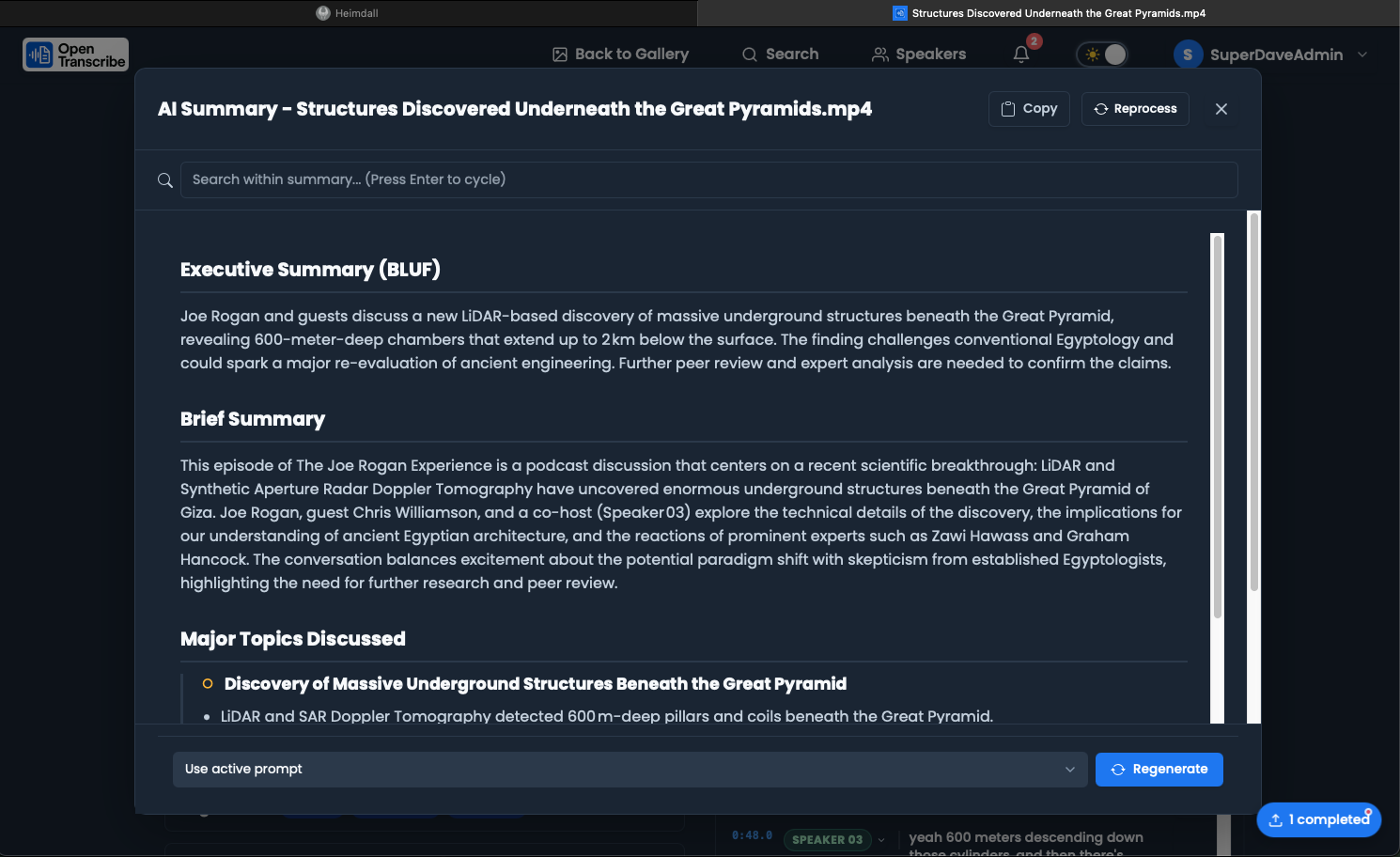1400x857 pixels.
Task: Select the Brief Summary heading
Action: click(x=253, y=419)
